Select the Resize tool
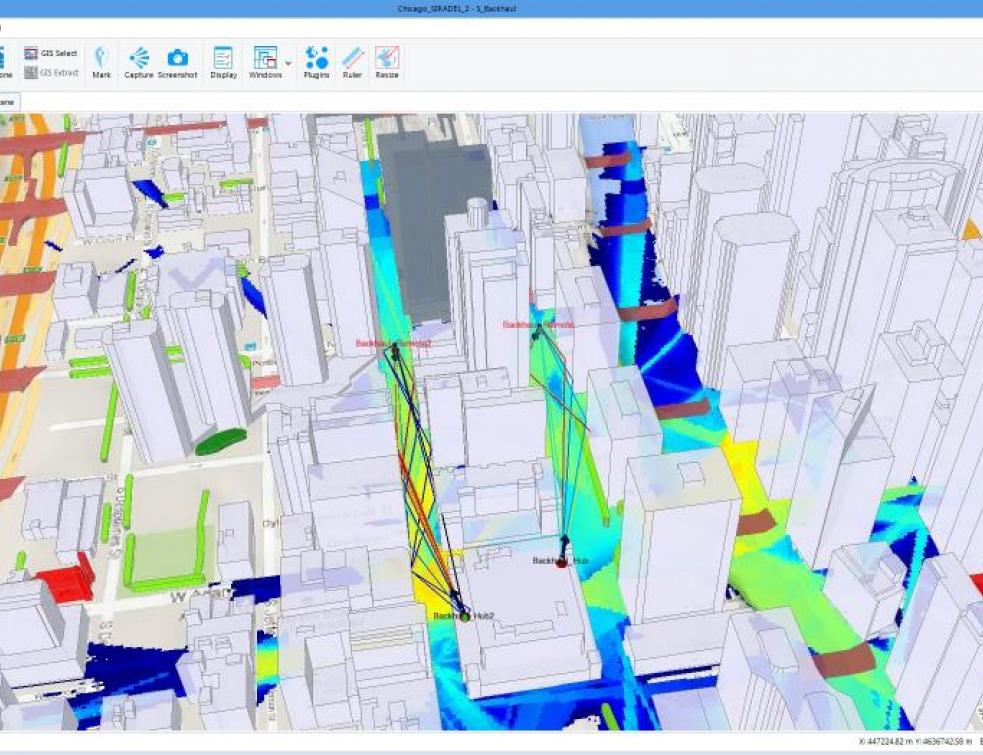This screenshot has height=755, width=983. (x=386, y=60)
